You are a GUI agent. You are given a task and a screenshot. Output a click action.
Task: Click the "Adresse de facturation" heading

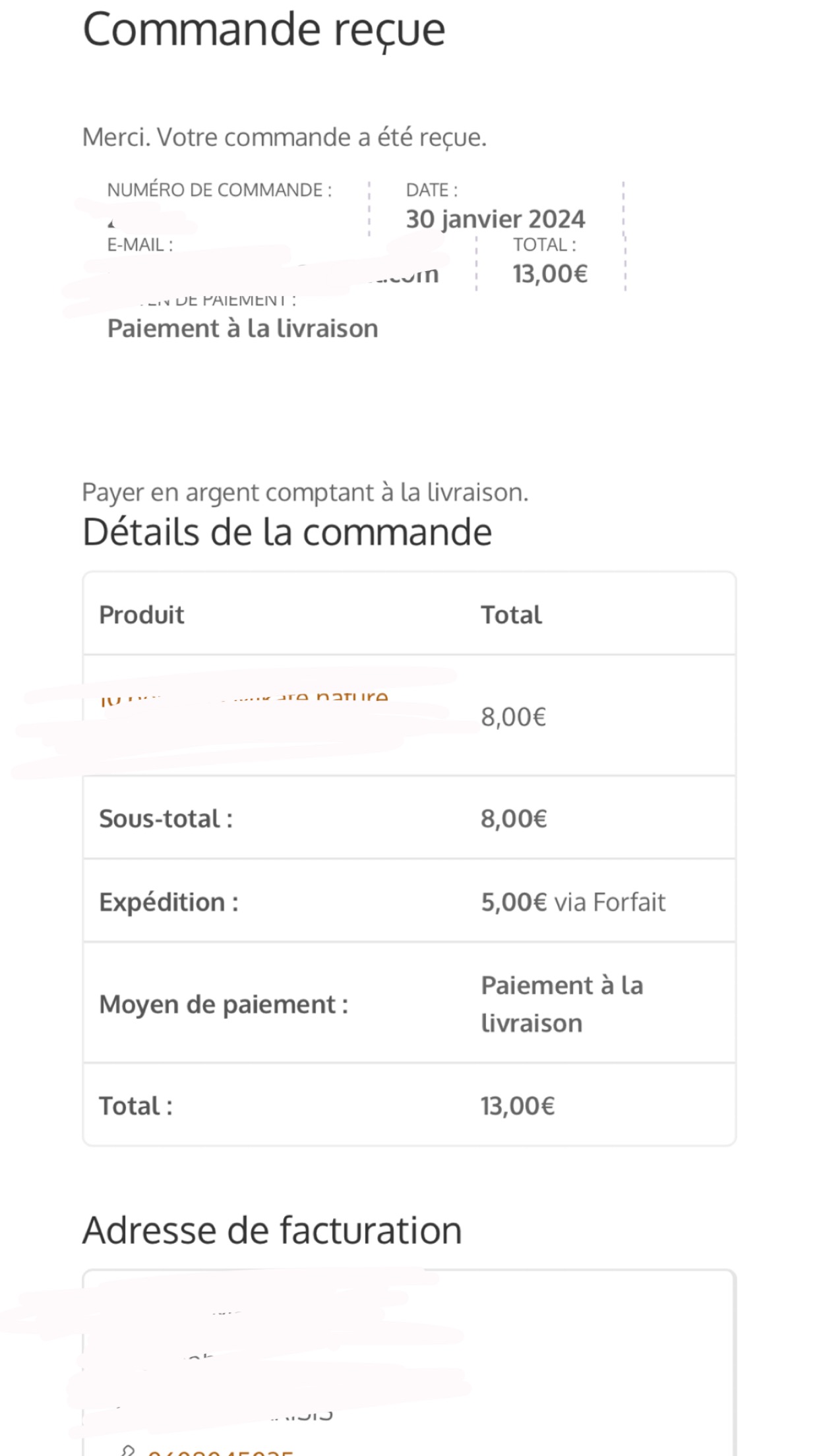click(x=272, y=1230)
